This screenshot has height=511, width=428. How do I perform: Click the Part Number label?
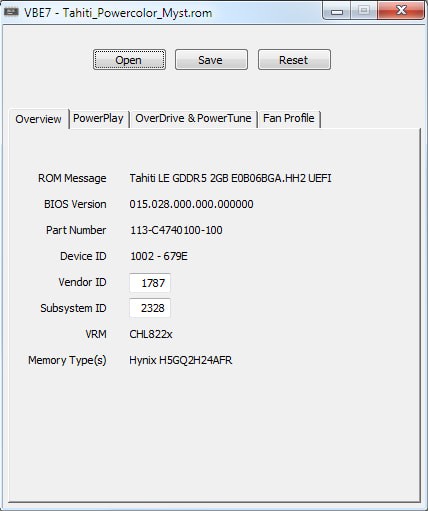pyautogui.click(x=76, y=230)
